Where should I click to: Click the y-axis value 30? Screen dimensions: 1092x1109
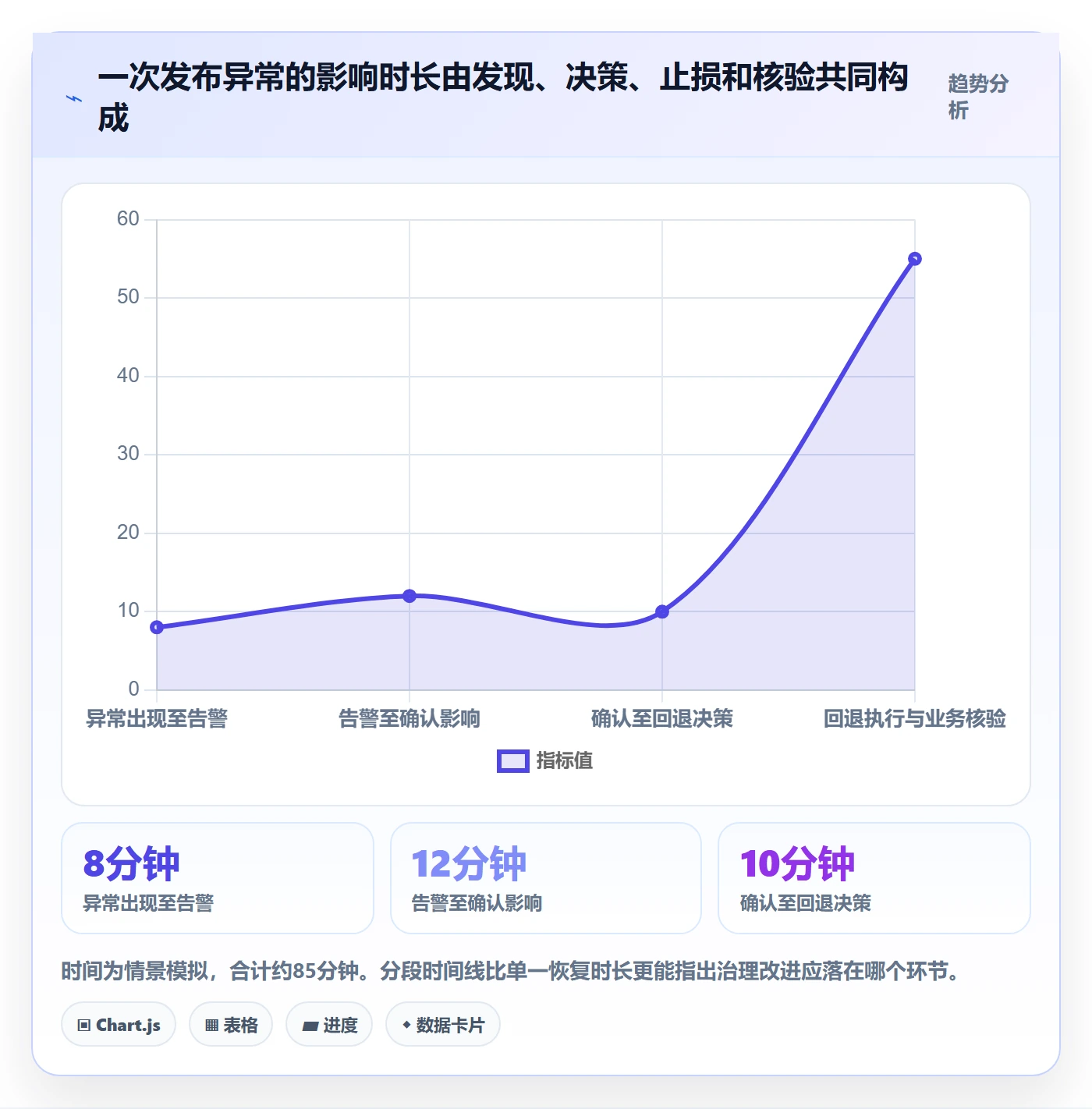(128, 454)
